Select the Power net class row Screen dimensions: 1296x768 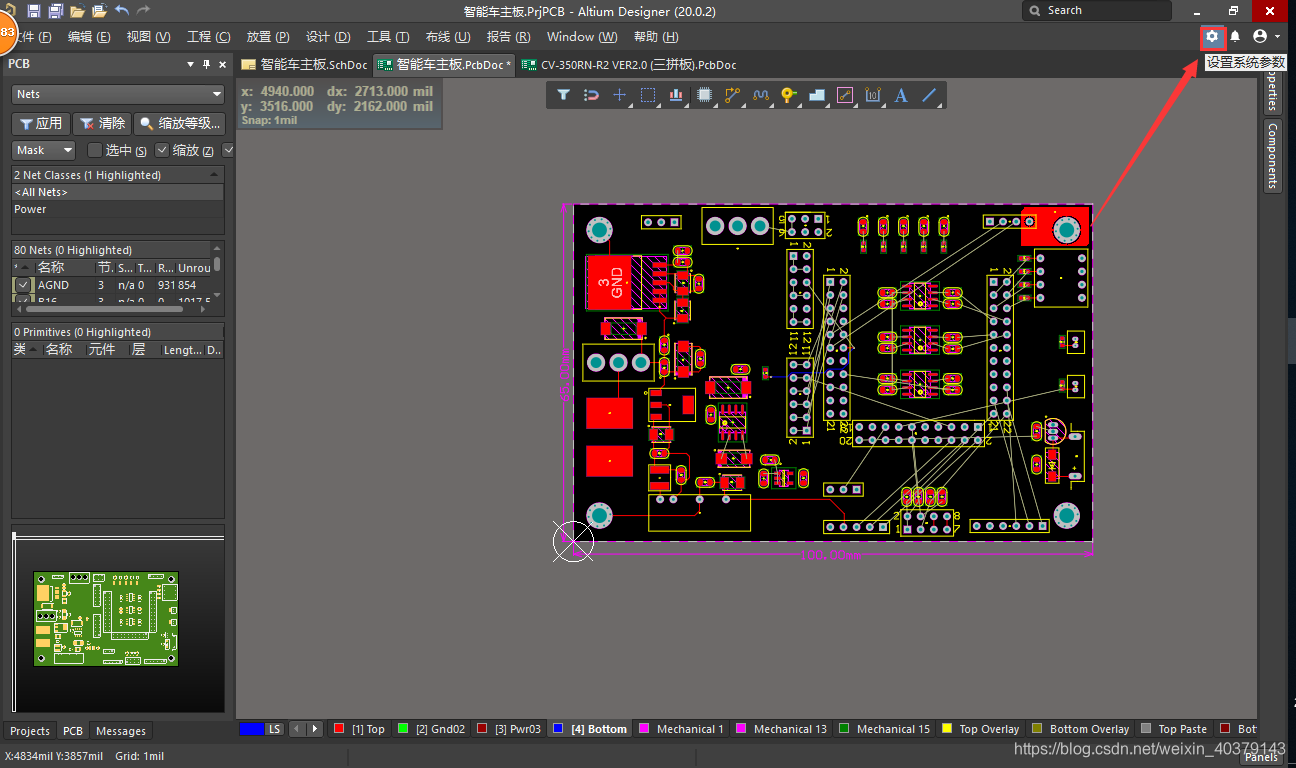(118, 209)
